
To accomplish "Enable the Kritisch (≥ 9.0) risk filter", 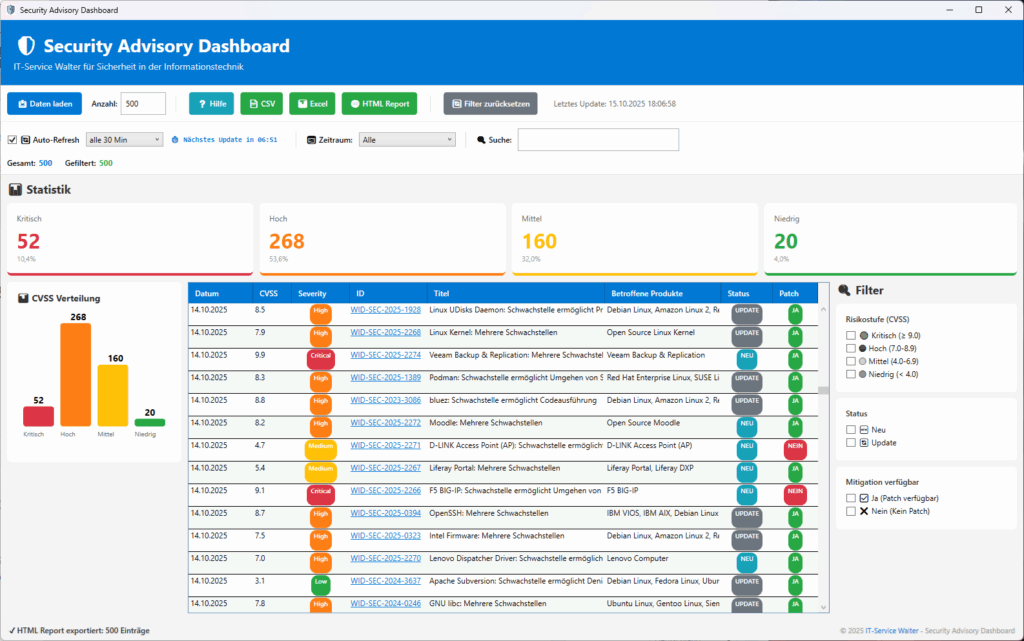I will 851,335.
